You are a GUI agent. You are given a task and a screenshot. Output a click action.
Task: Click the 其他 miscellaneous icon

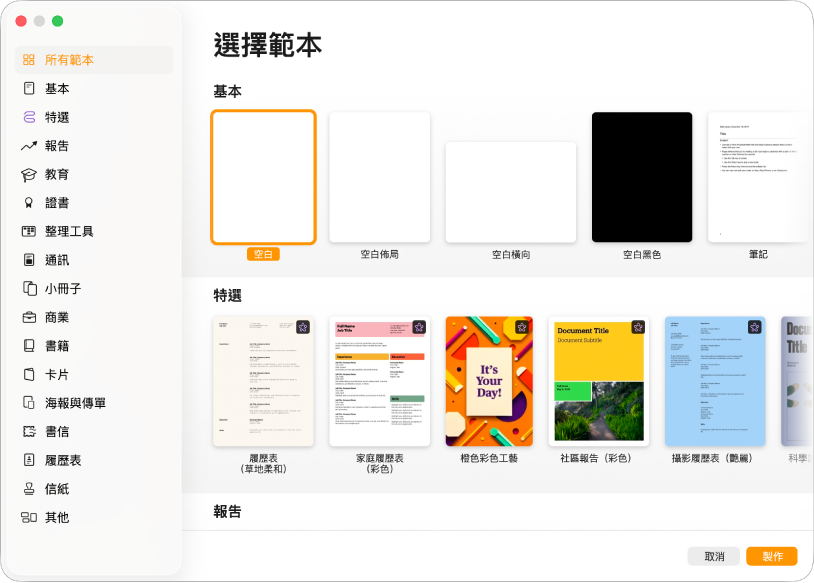pos(29,517)
